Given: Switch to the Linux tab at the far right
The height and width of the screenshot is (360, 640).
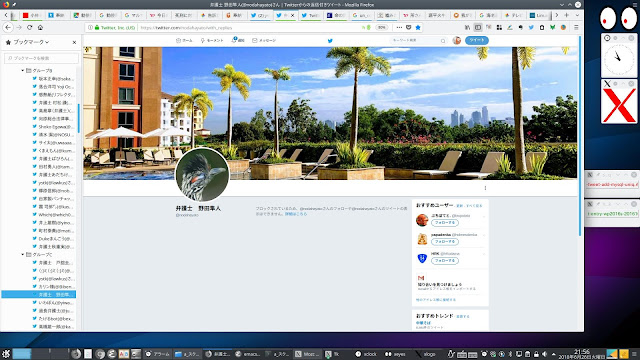Looking at the screenshot, I should pos(538,16).
